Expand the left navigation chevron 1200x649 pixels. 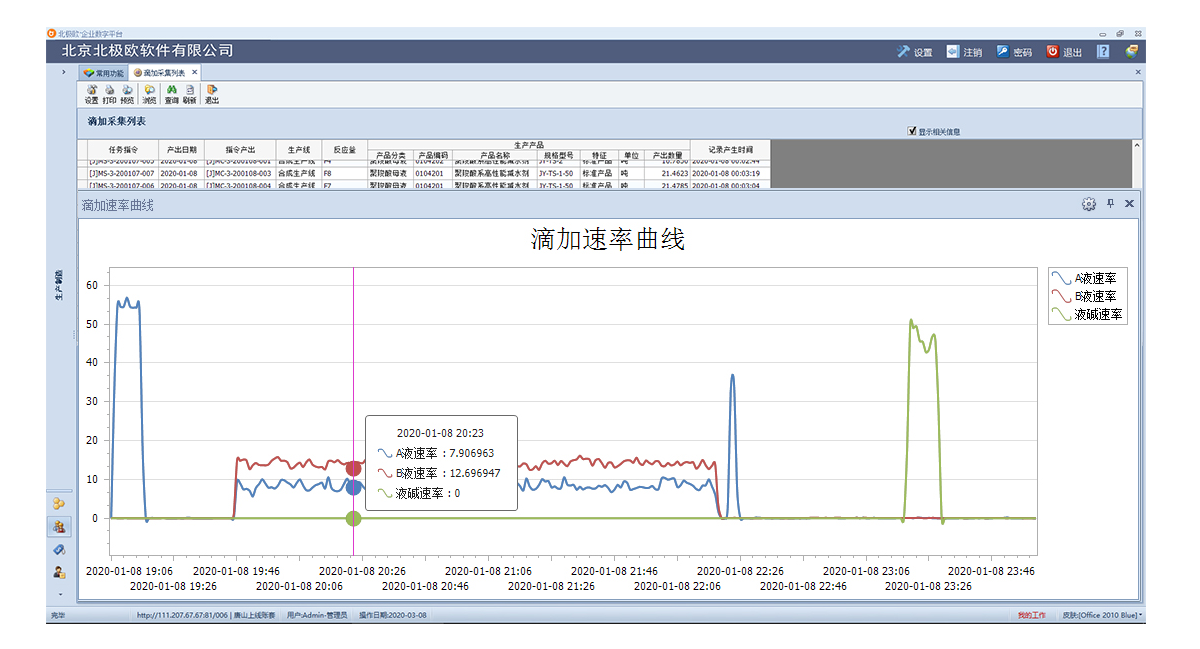pyautogui.click(x=64, y=73)
